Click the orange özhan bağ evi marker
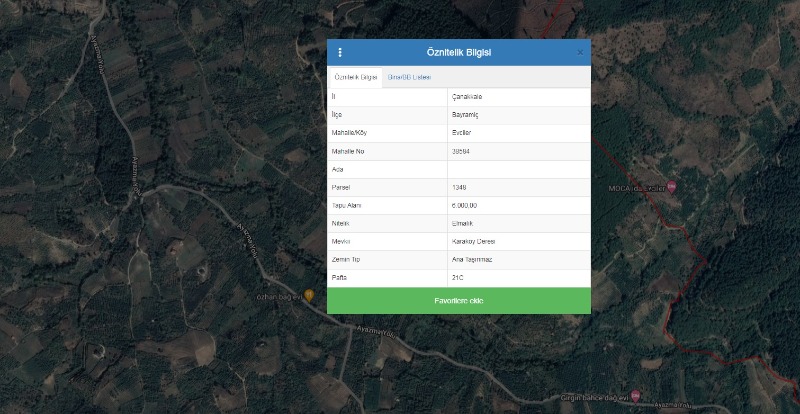800x414 pixels. [x=309, y=295]
